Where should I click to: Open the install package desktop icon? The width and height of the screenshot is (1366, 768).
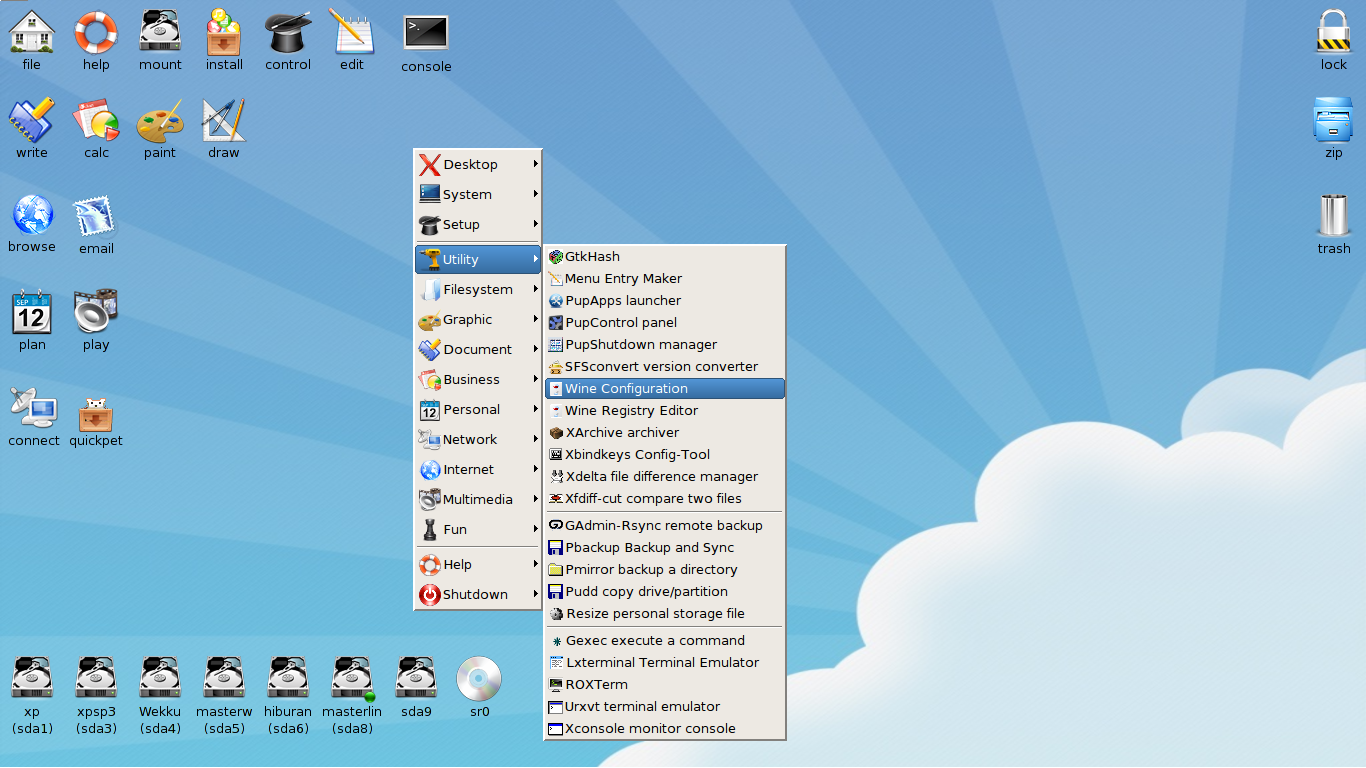coord(224,32)
